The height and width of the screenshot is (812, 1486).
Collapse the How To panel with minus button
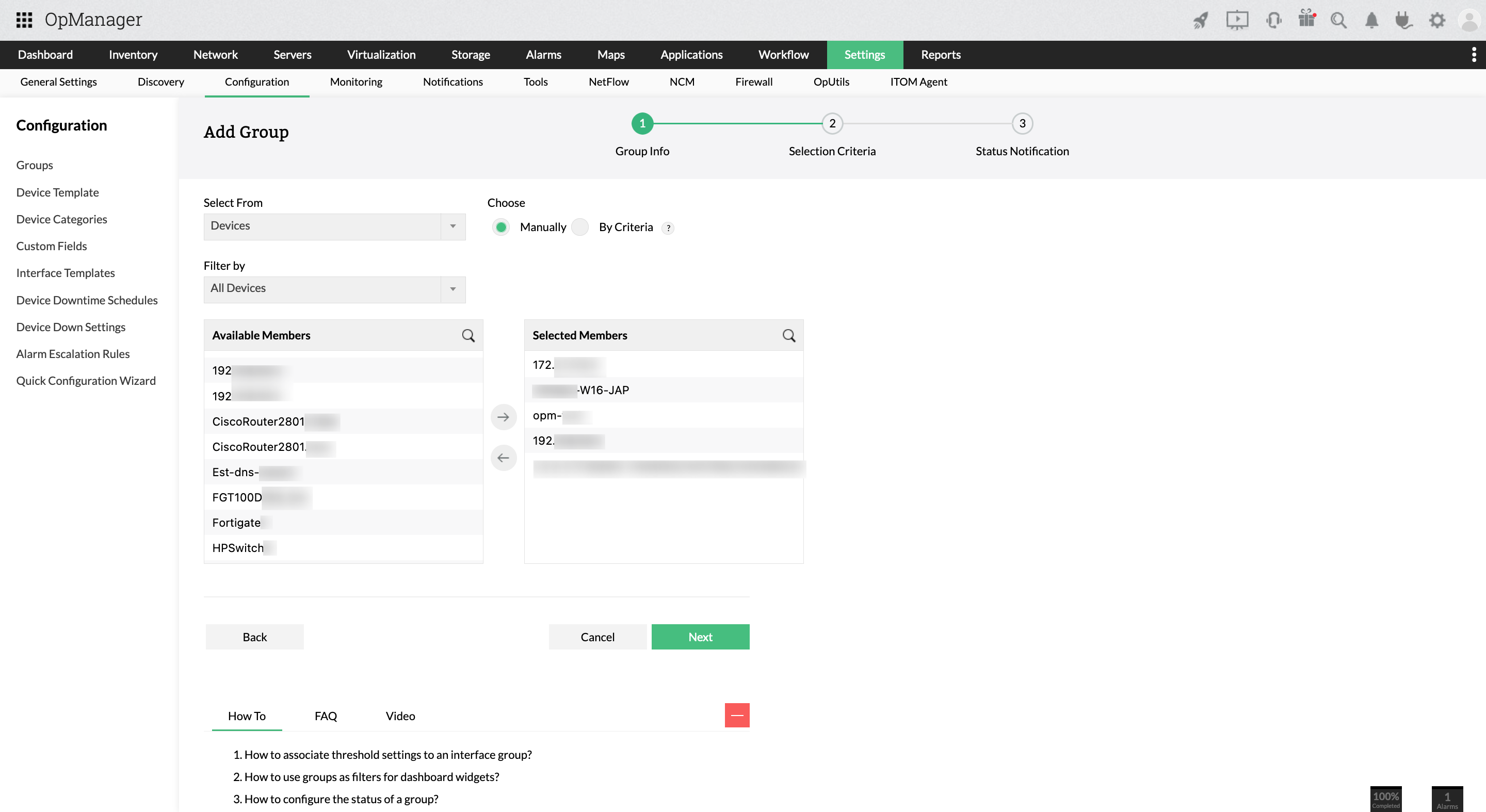(737, 715)
